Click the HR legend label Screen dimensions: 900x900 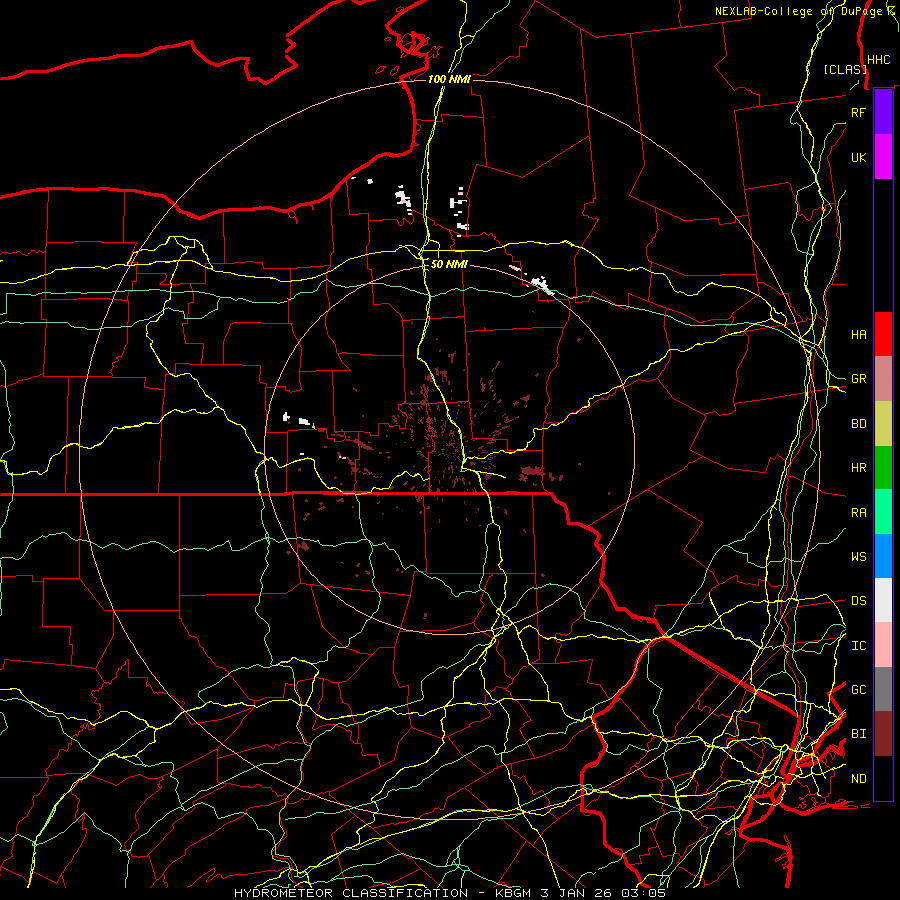[858, 468]
